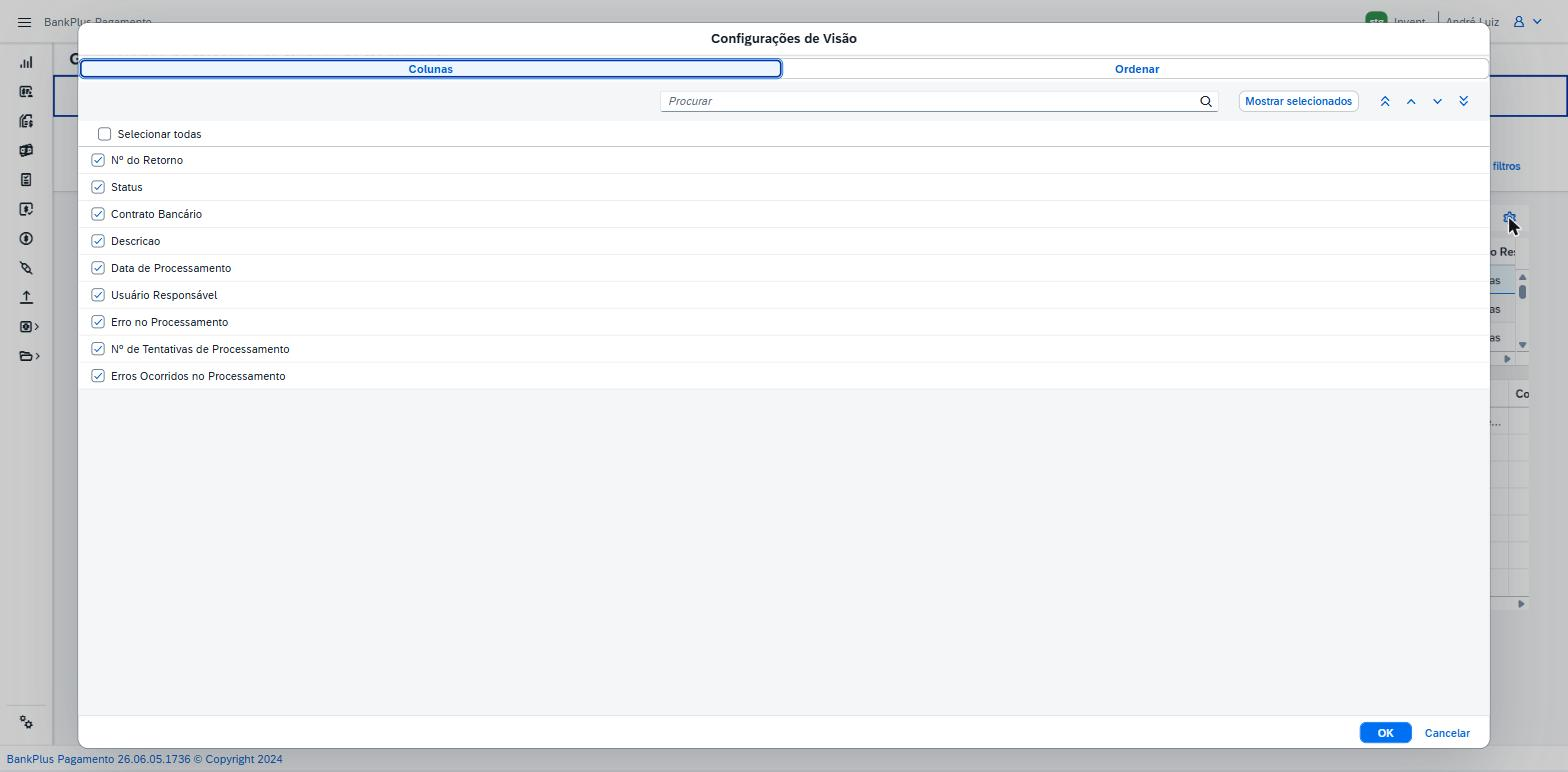Click the table settings gear icon
The width and height of the screenshot is (1568, 772).
1509,217
